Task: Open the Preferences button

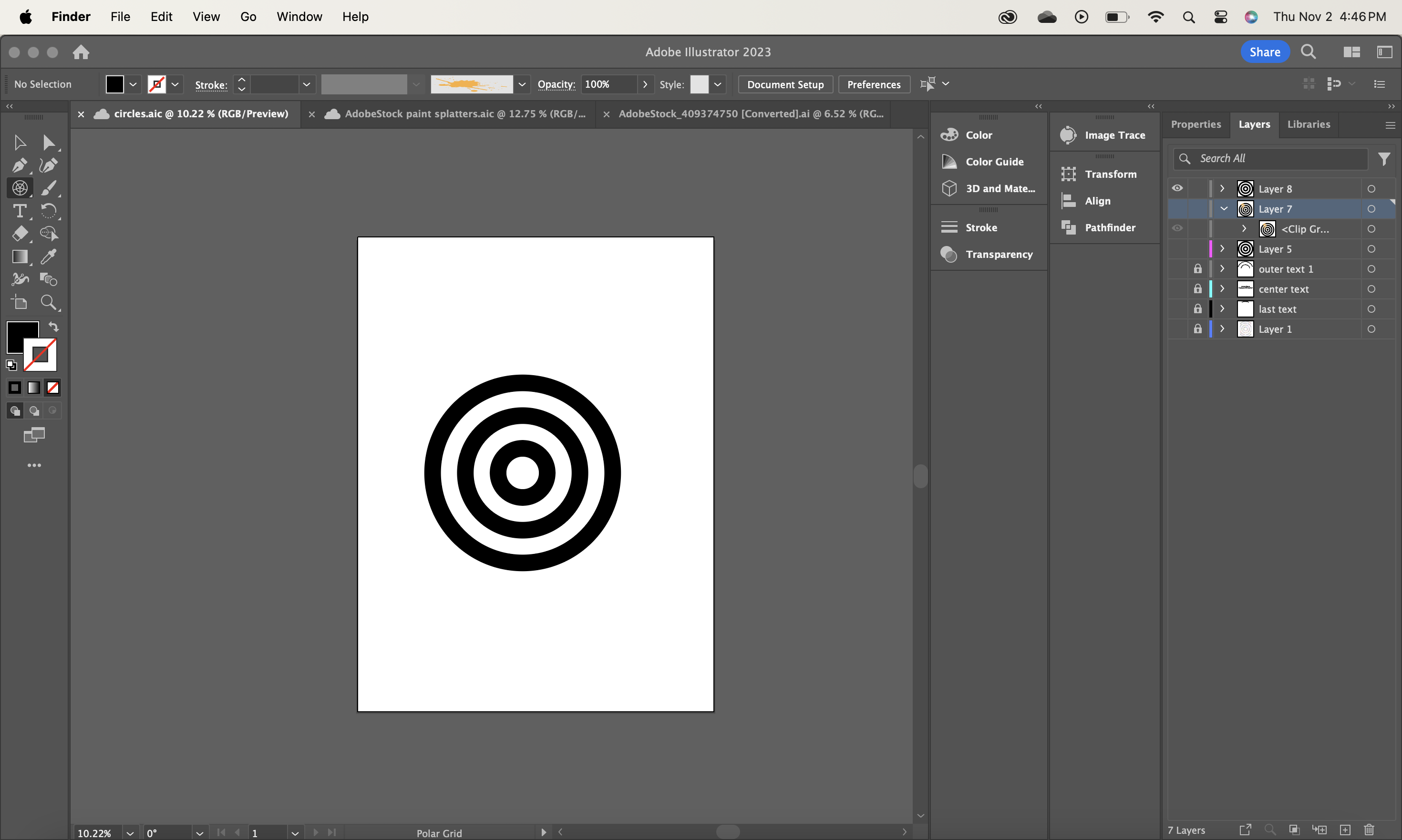Action: pyautogui.click(x=873, y=84)
